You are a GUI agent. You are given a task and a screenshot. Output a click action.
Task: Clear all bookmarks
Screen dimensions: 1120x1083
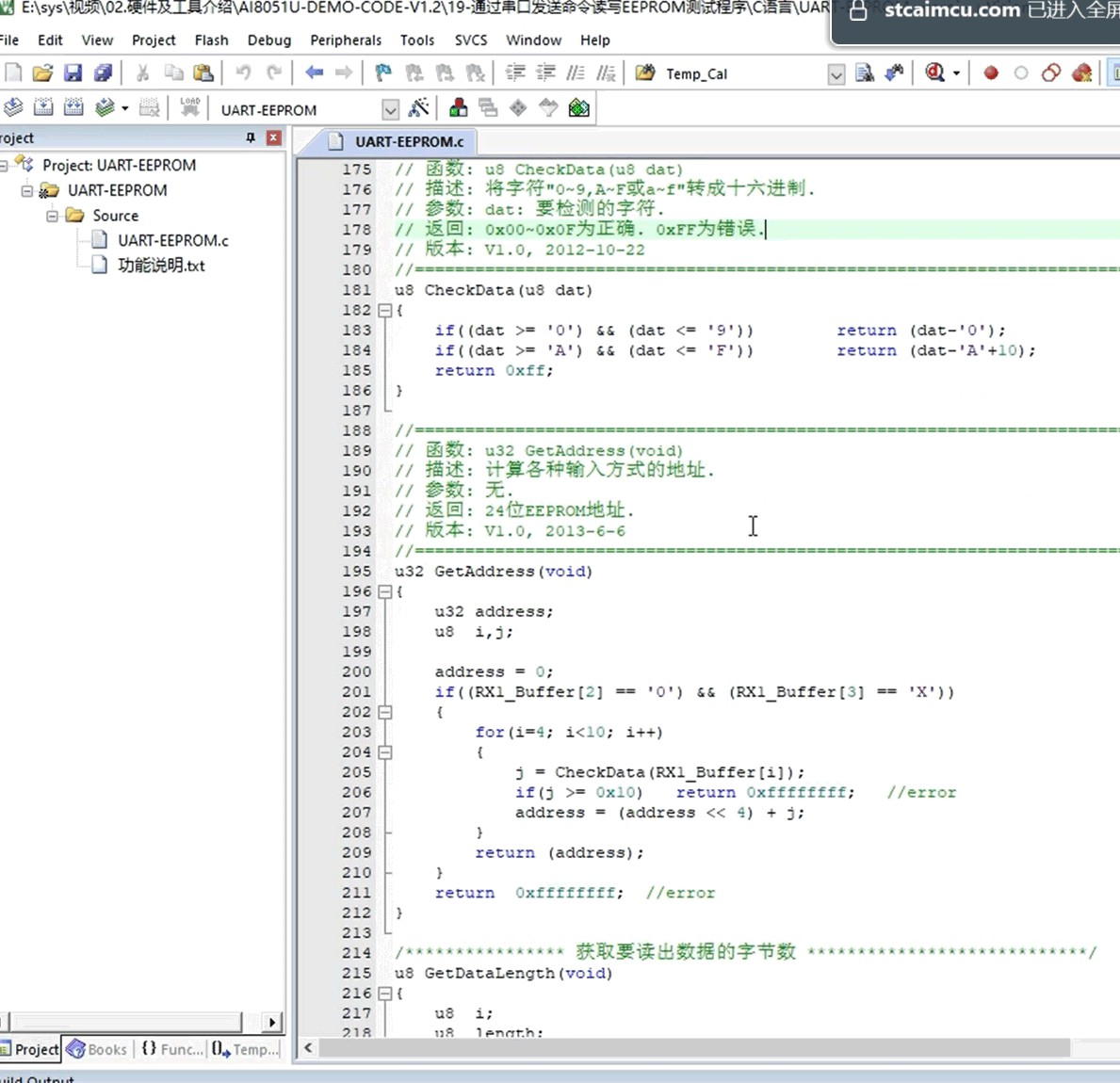pyautogui.click(x=475, y=73)
